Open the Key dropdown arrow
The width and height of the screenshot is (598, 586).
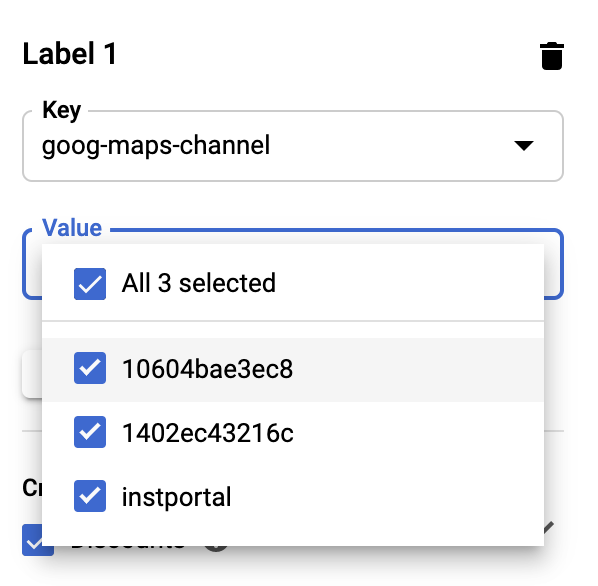coord(524,146)
